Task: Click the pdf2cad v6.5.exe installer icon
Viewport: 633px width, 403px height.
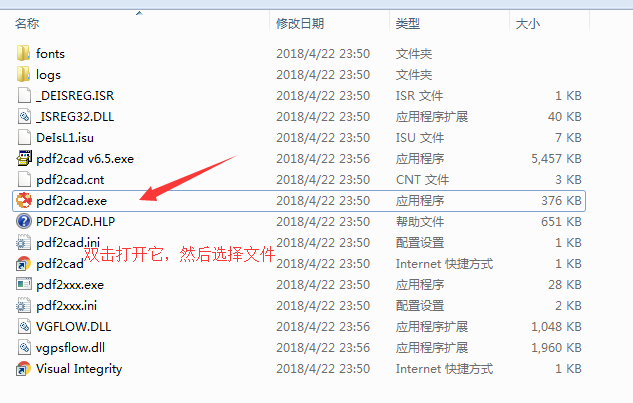Action: click(x=24, y=158)
